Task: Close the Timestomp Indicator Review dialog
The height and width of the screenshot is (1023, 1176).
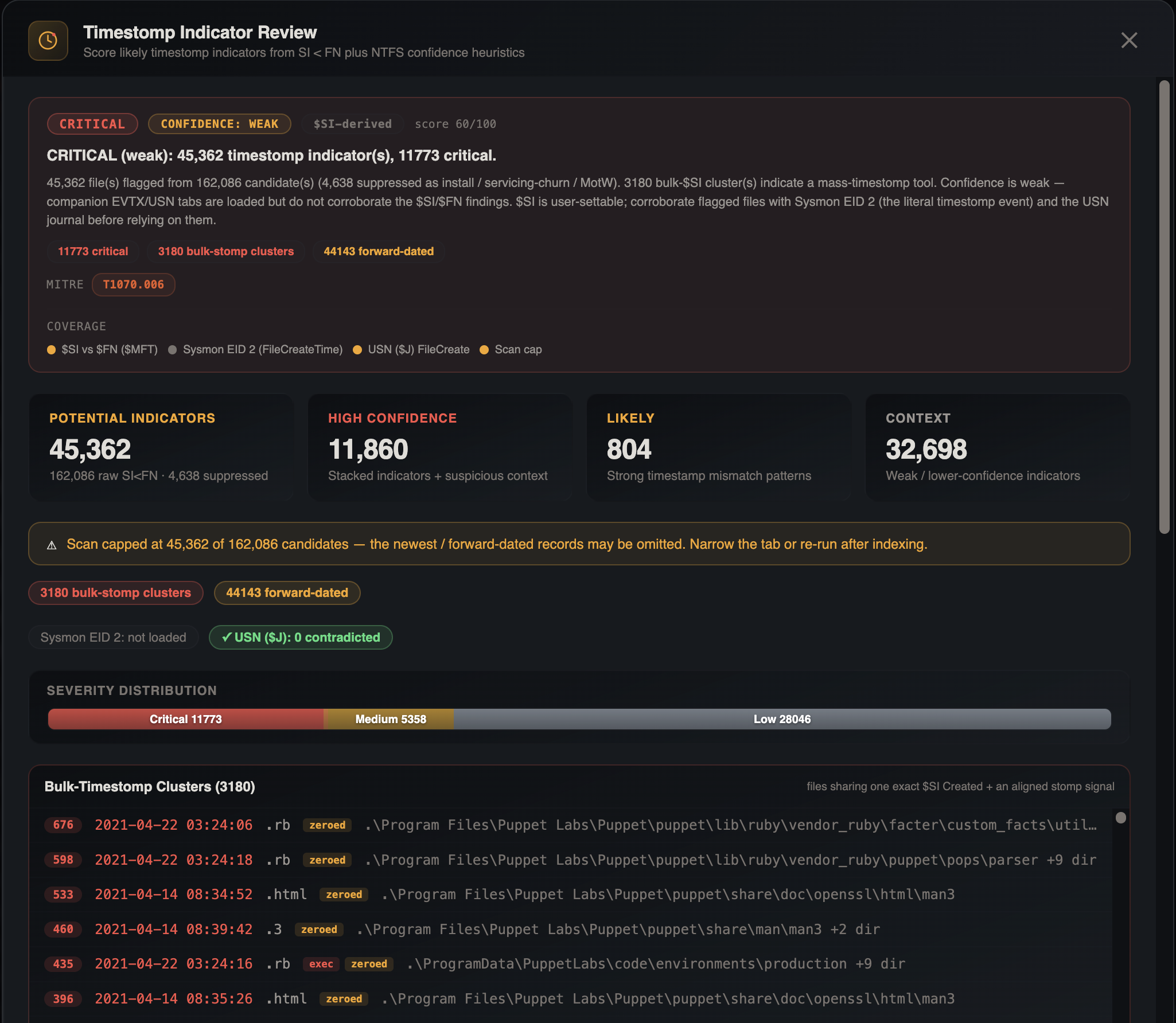Action: click(1129, 40)
